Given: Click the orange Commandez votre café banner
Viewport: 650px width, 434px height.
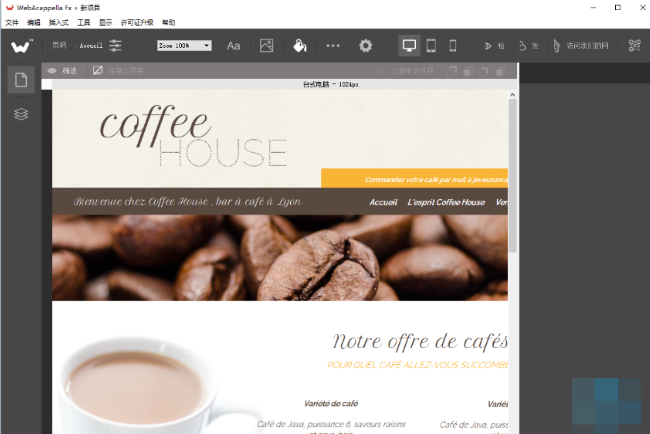Looking at the screenshot, I should 415,178.
